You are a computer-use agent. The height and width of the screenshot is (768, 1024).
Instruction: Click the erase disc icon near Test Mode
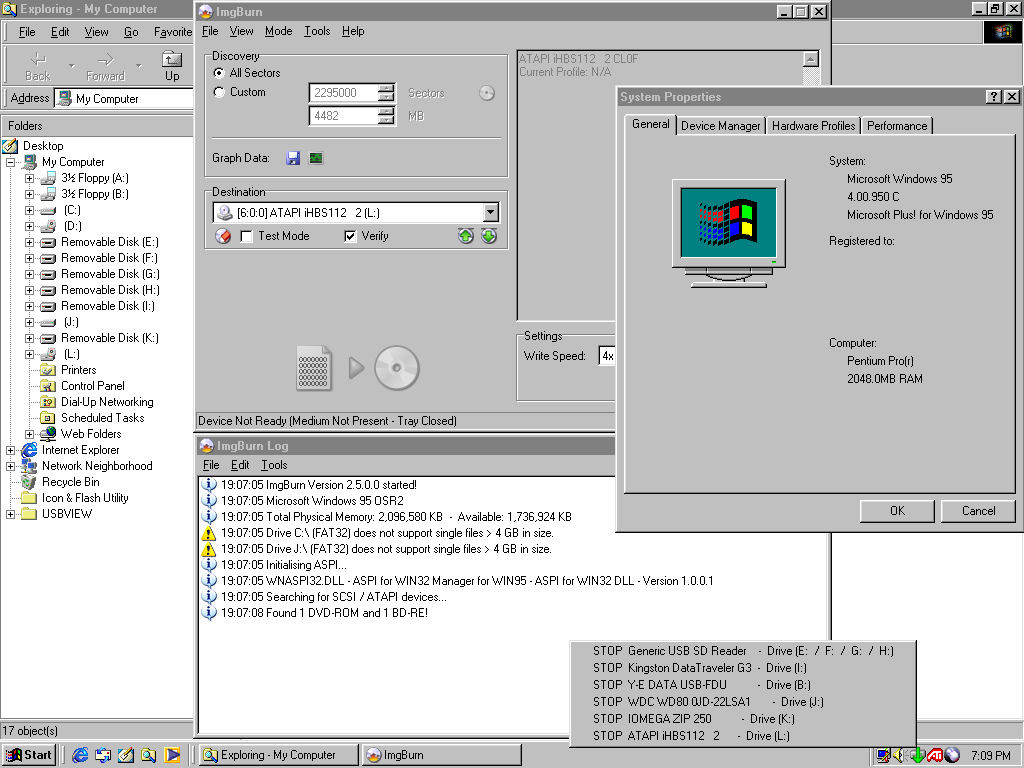click(223, 236)
